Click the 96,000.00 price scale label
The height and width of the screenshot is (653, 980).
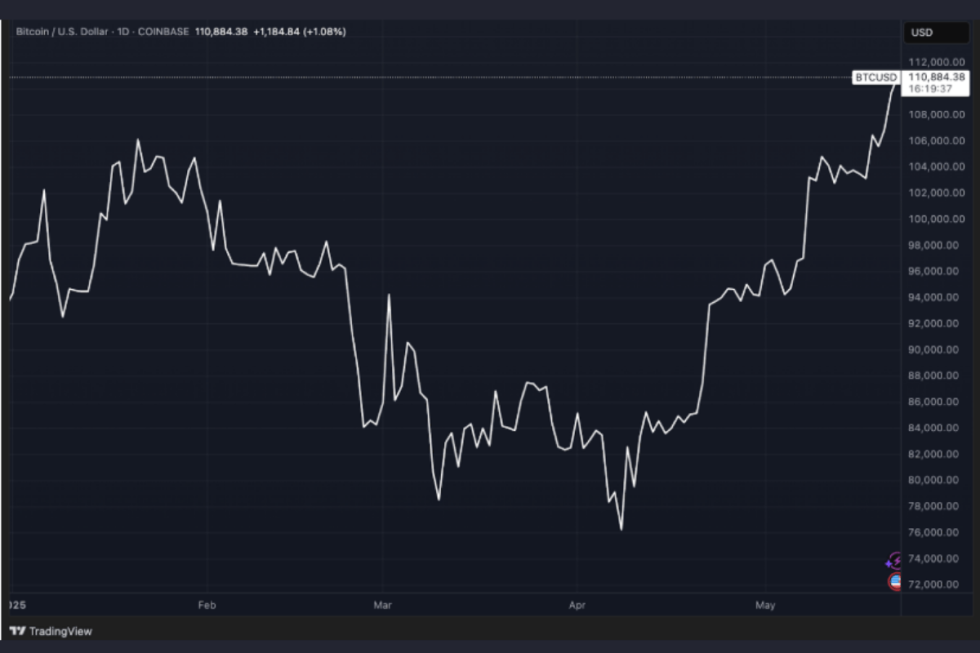(933, 271)
